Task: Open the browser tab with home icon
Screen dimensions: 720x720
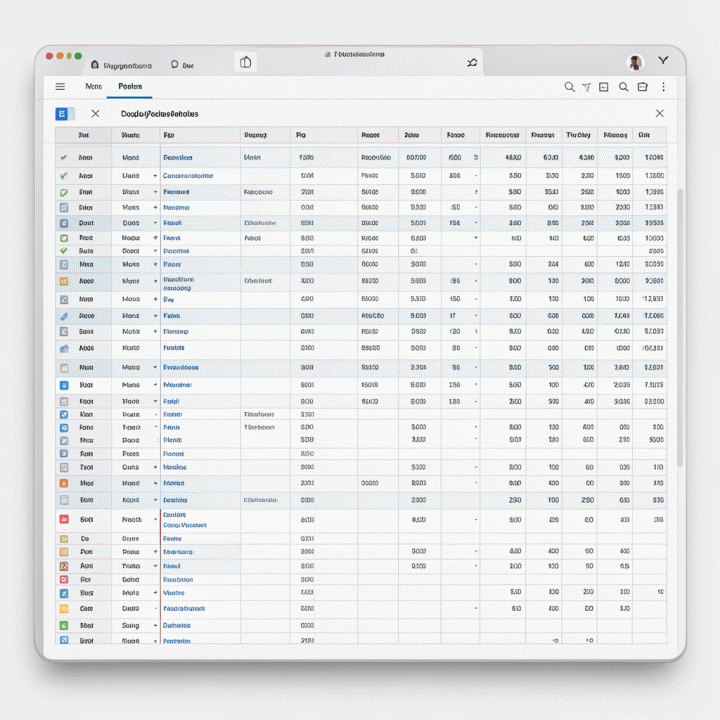Action: (x=121, y=65)
